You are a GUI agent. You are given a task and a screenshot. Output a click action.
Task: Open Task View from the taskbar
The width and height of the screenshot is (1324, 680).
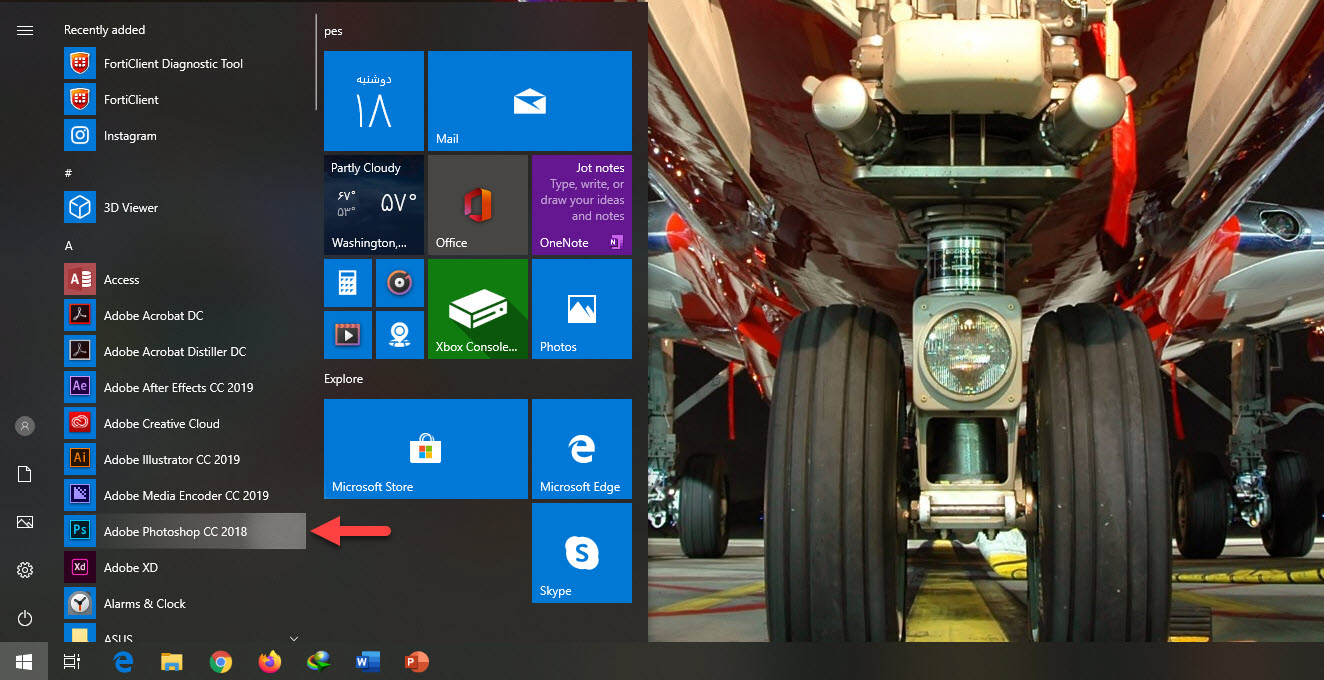pyautogui.click(x=72, y=662)
